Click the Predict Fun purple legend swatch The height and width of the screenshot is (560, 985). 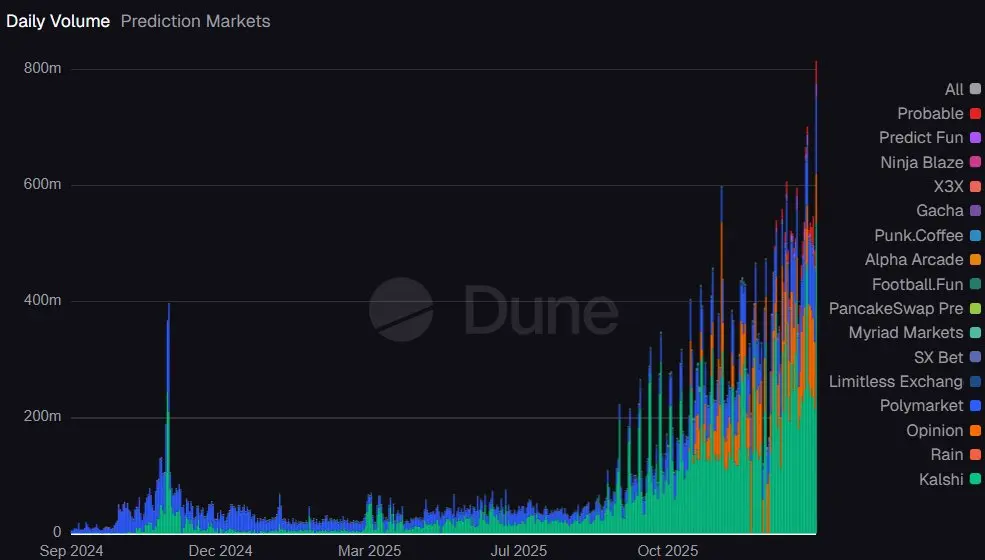(x=975, y=138)
